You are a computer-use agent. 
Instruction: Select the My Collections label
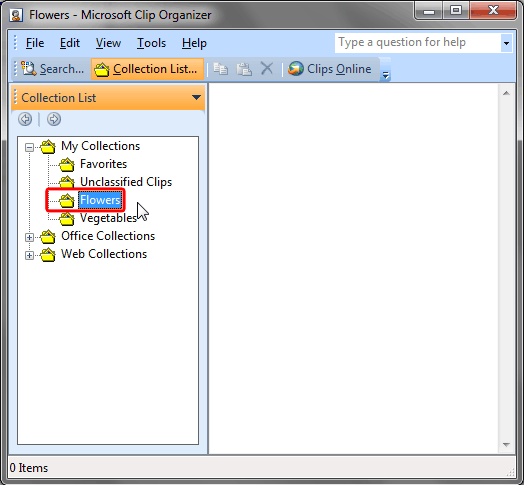[100, 146]
